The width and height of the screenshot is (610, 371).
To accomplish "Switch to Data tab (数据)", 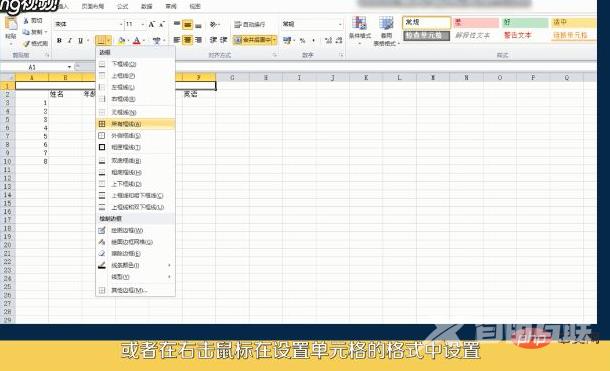I will click(x=146, y=6).
